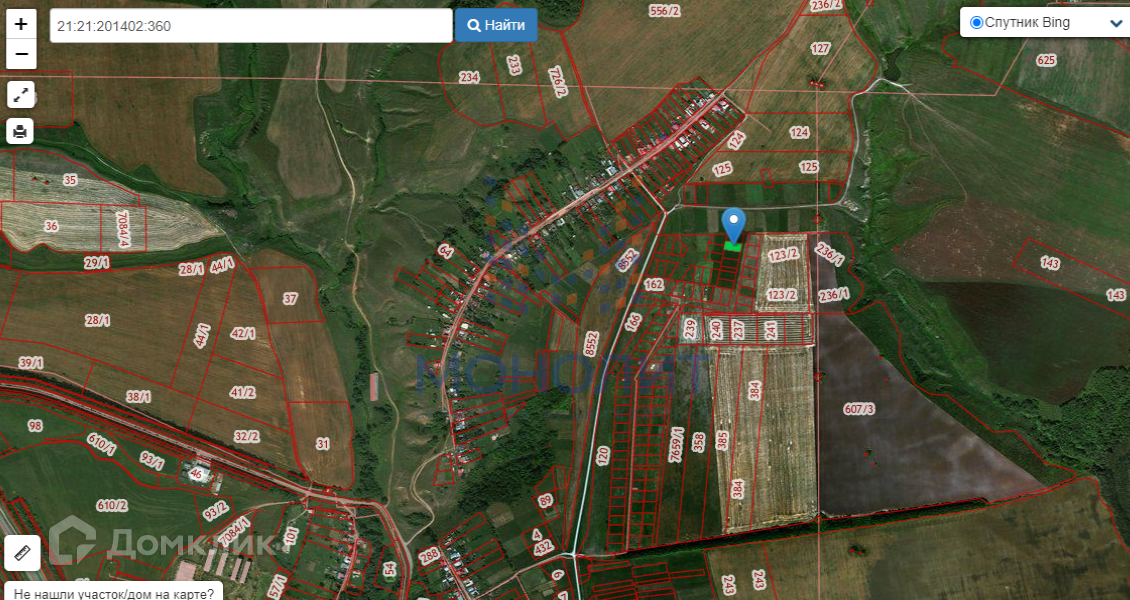Click parcel label 36
The image size is (1130, 600).
50,226
